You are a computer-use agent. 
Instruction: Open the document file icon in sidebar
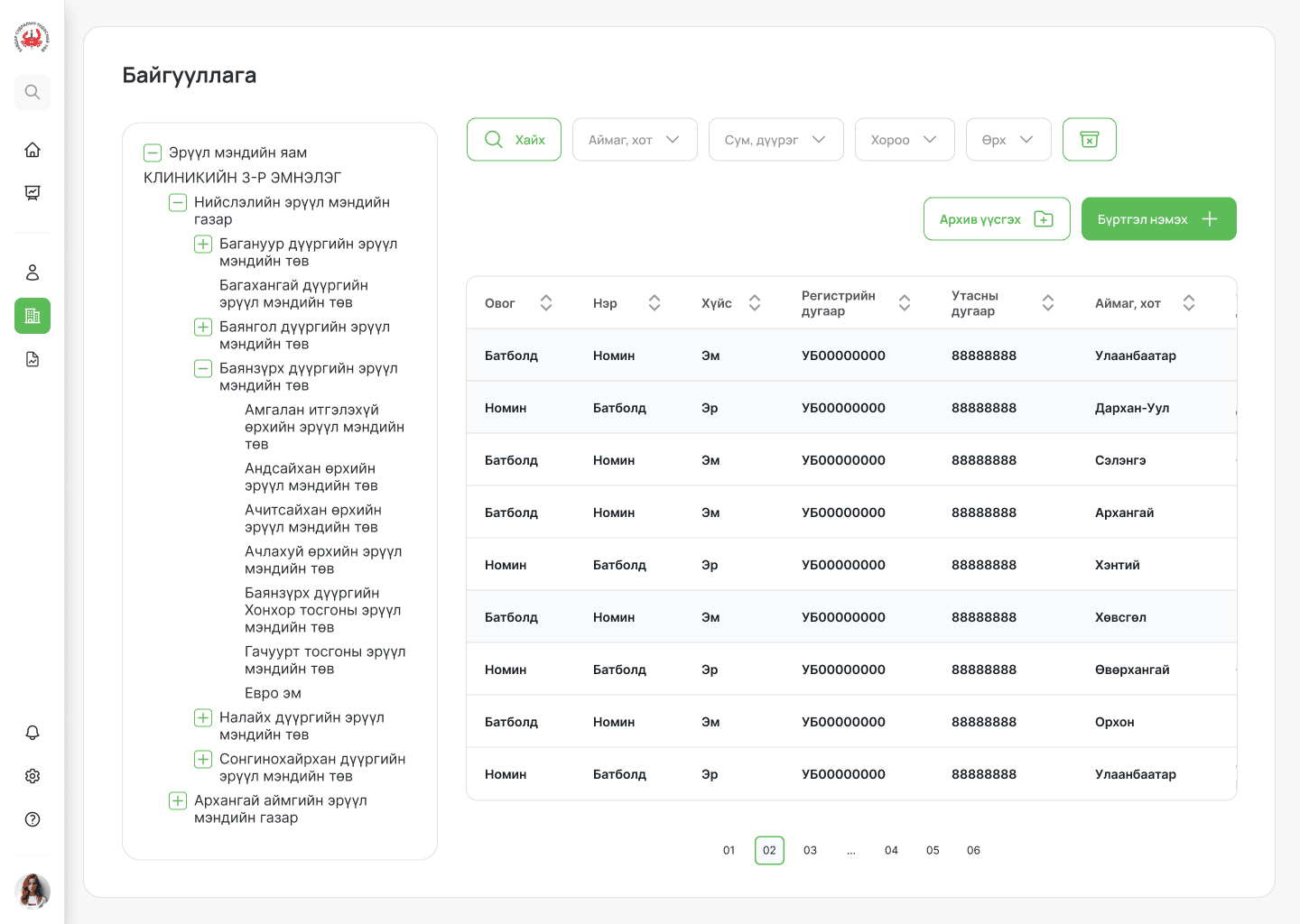coord(32,359)
